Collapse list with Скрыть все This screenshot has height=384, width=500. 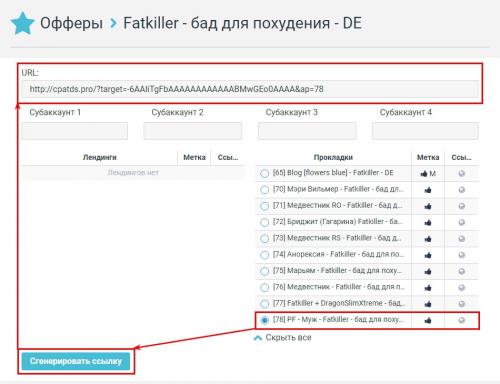click(x=283, y=338)
